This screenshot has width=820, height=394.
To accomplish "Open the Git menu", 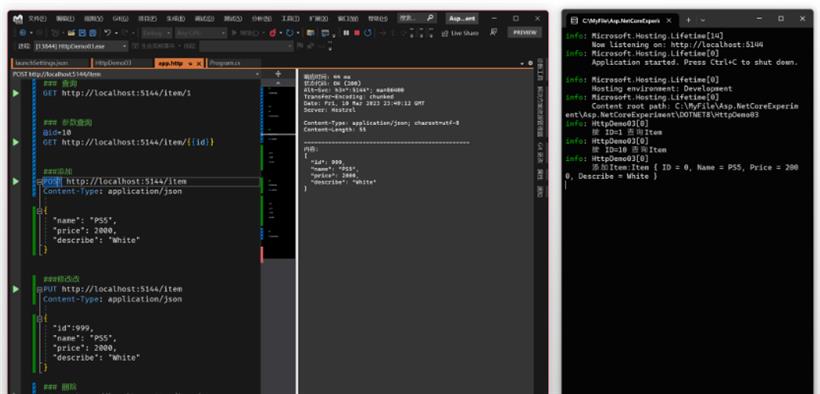I will click(120, 18).
